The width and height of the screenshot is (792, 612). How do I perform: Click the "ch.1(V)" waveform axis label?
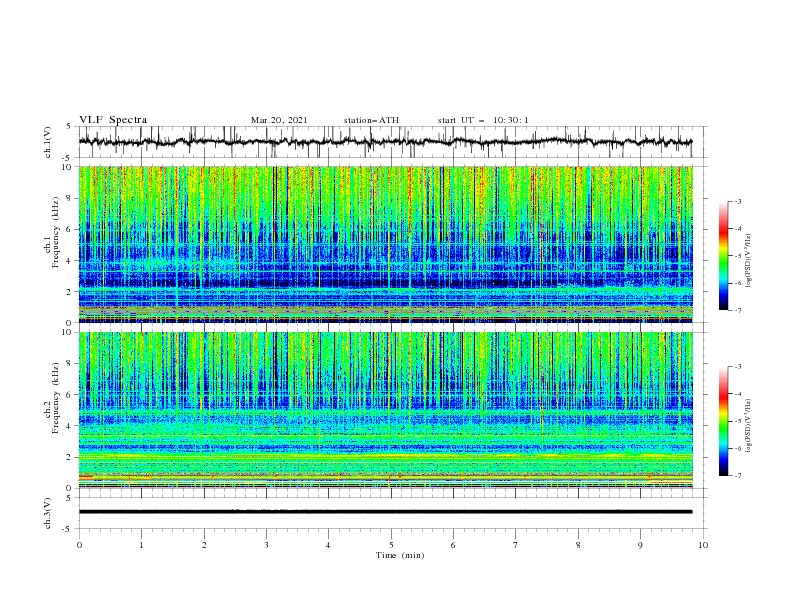[48, 142]
